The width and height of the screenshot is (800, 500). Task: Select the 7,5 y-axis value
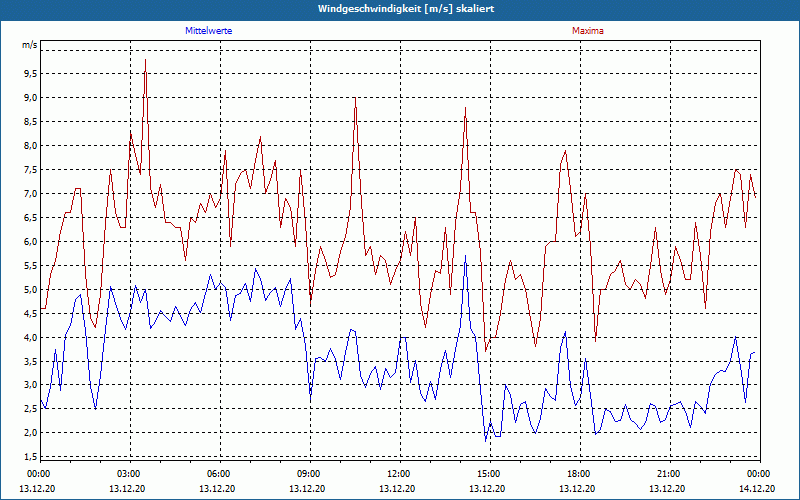click(30, 169)
